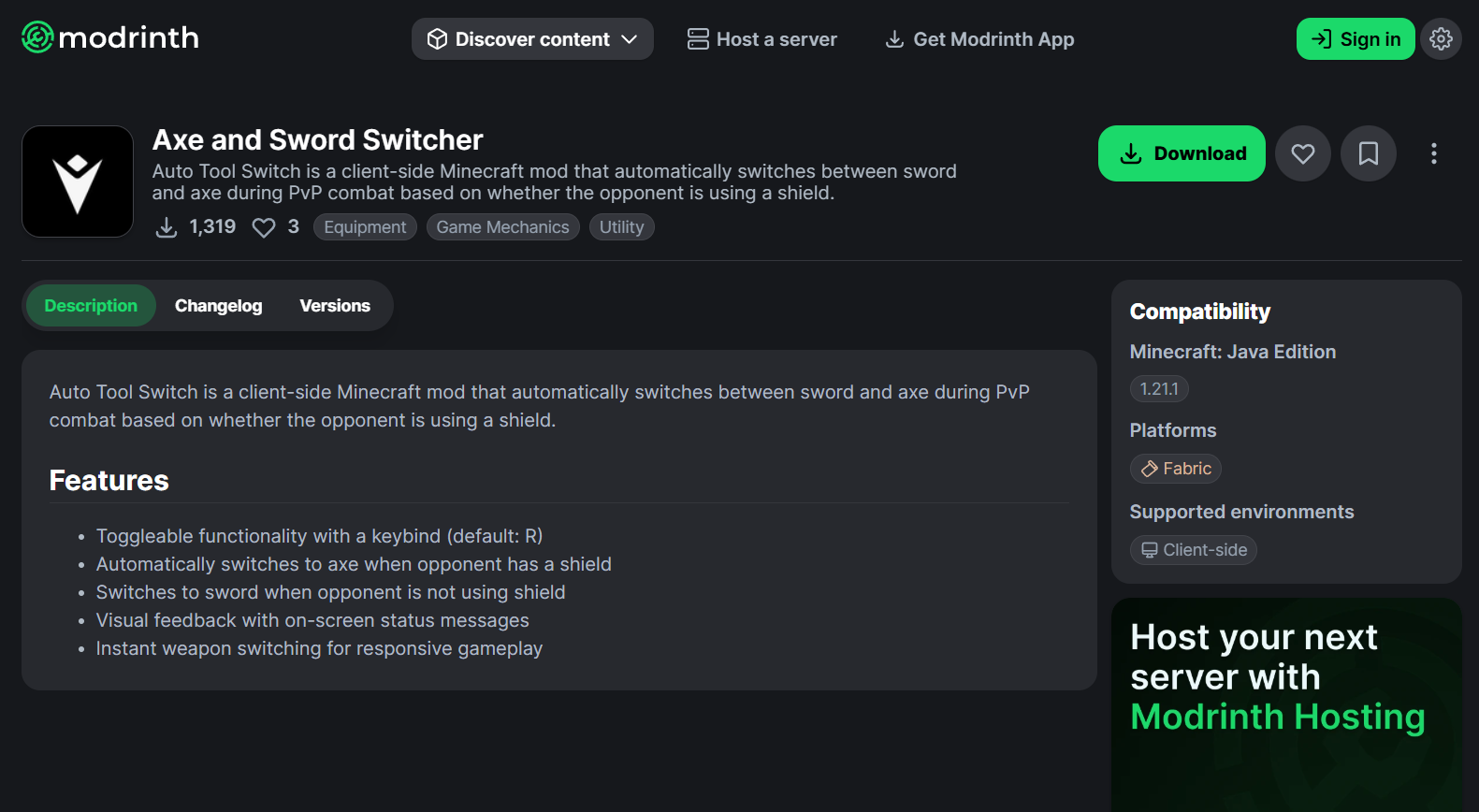Viewport: 1479px width, 812px height.
Task: Click the Axe and Sword Switcher mod icon
Action: (x=78, y=181)
